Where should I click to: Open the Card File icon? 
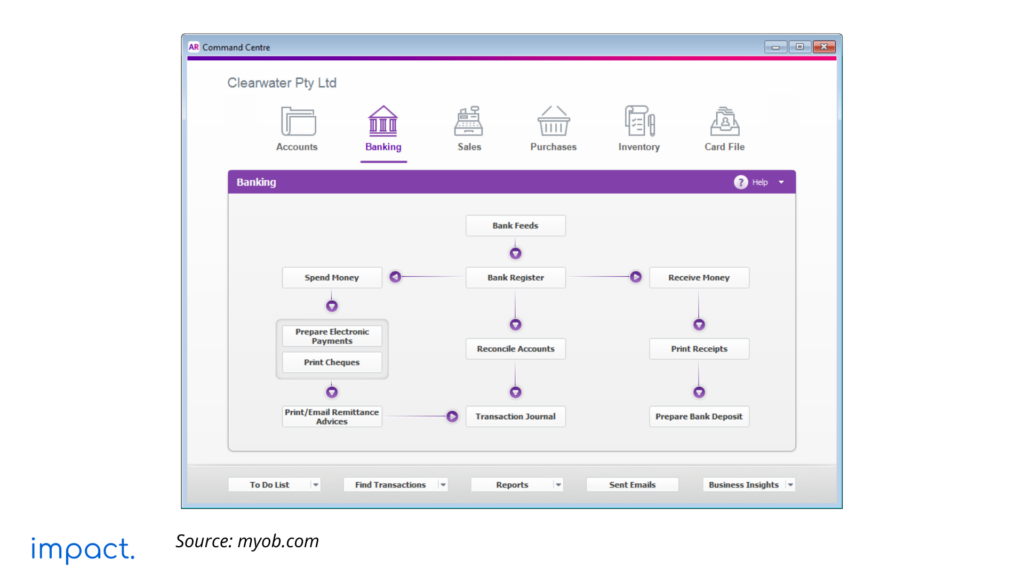pos(724,121)
